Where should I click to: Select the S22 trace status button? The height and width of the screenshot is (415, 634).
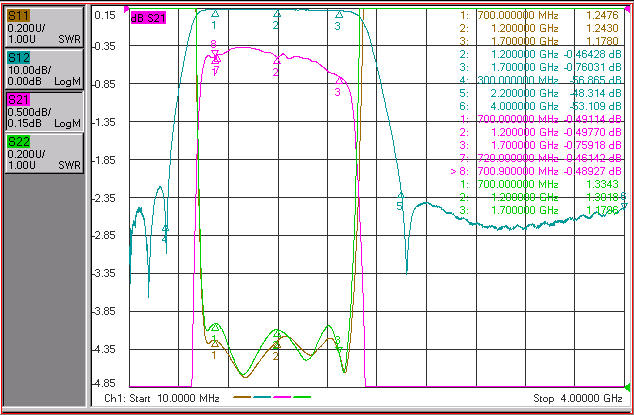44,153
